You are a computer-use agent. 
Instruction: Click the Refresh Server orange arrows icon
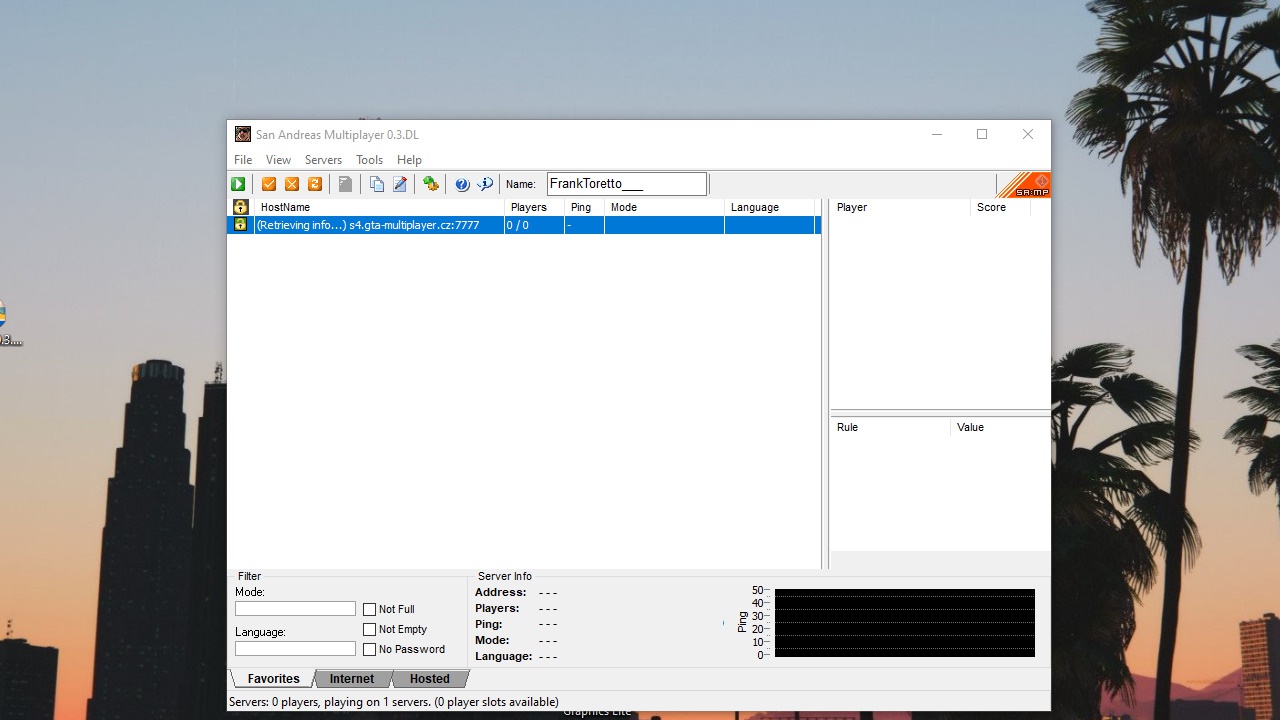click(315, 184)
